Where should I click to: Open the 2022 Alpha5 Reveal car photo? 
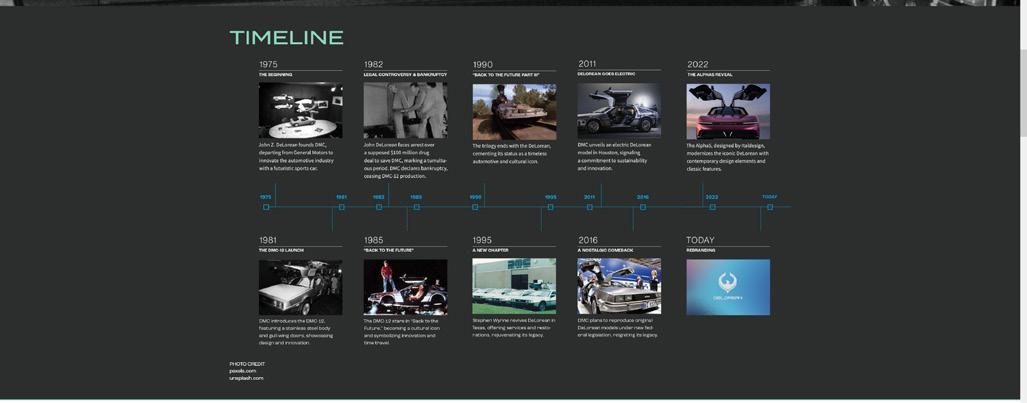[728, 111]
